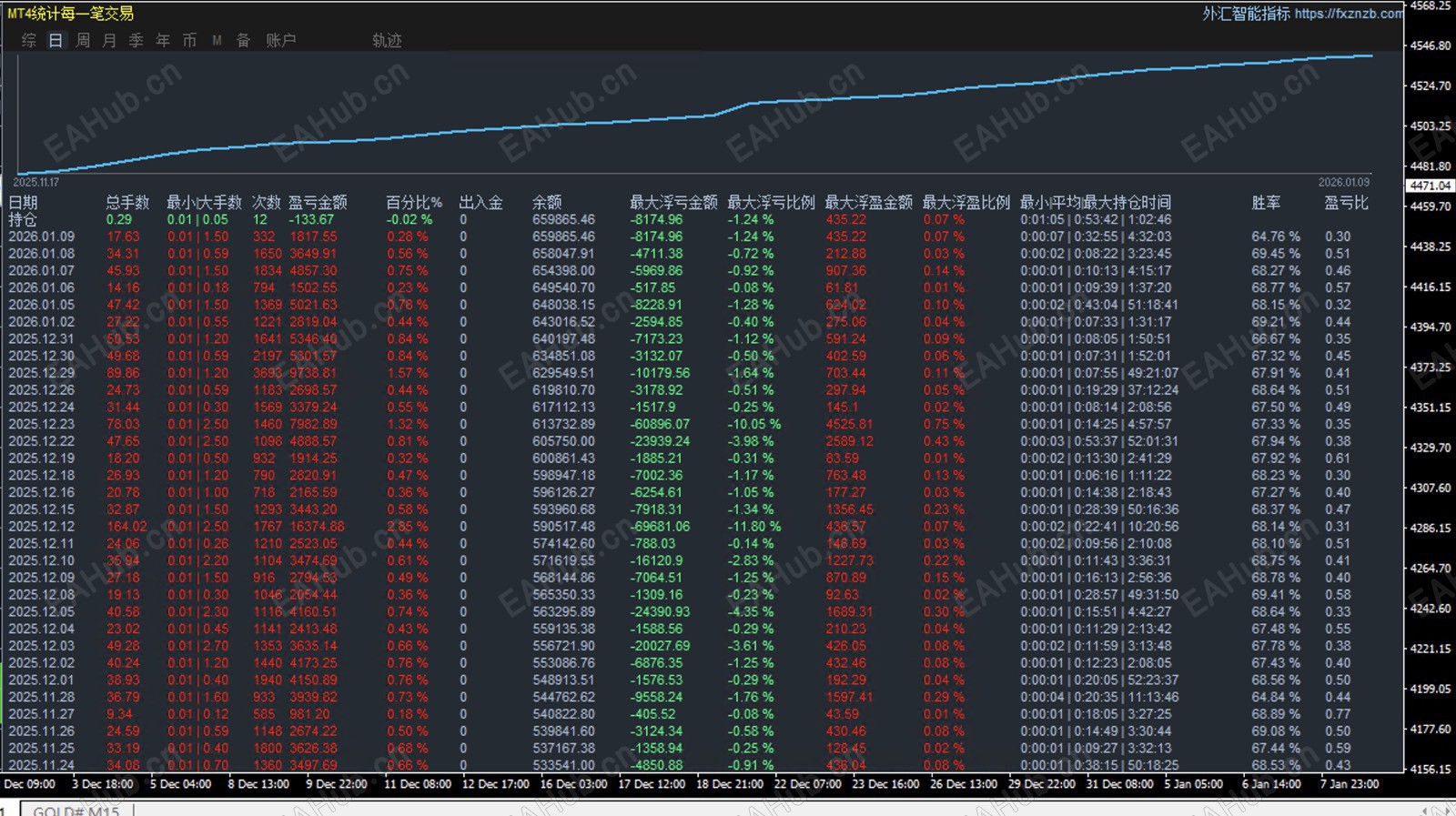This screenshot has height=816, width=1456.
Task: Click holding time 0:00:02 | 0:43:04 | 51:18:41
Action: [x=1099, y=305]
